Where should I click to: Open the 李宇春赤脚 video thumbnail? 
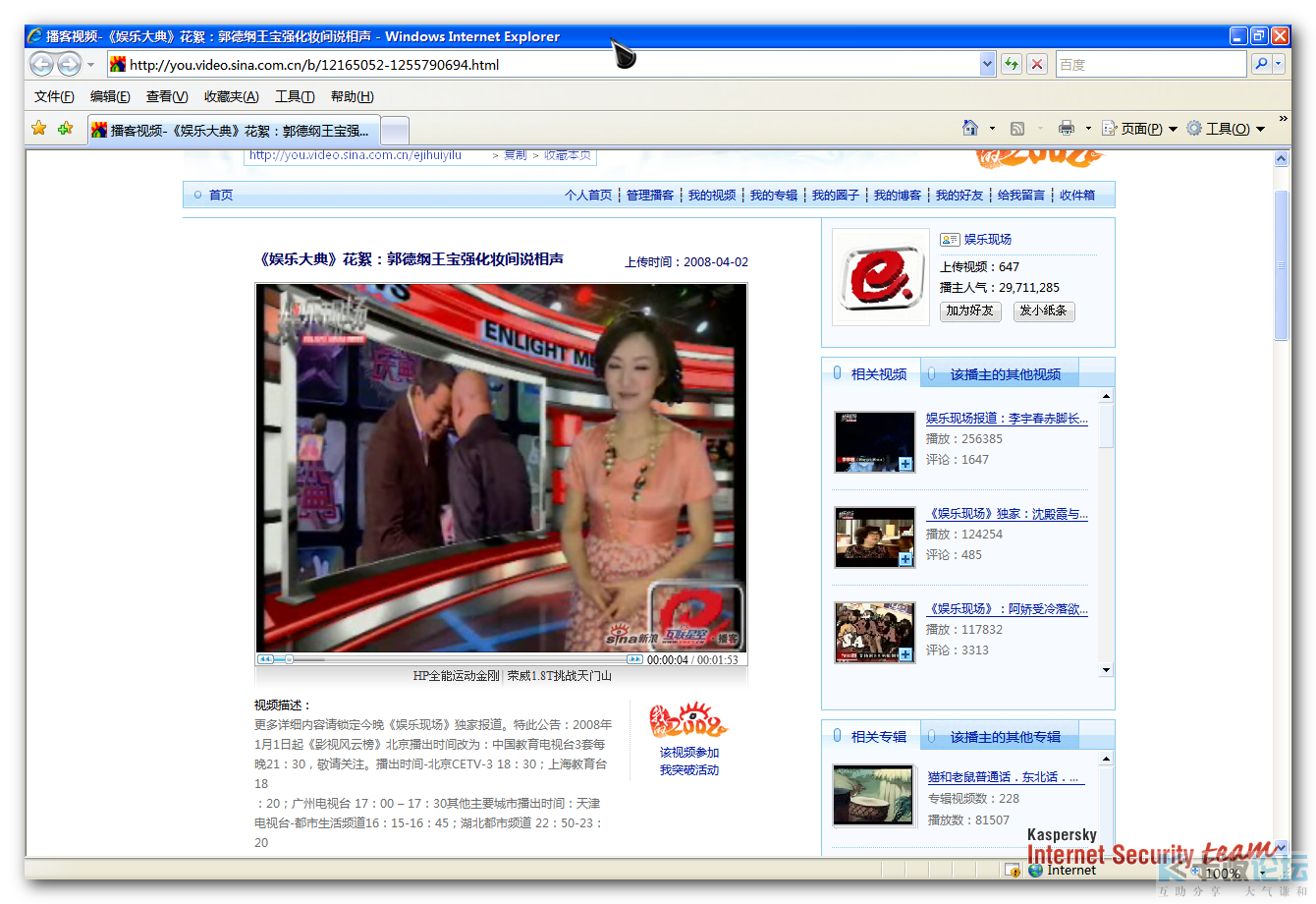(x=874, y=442)
